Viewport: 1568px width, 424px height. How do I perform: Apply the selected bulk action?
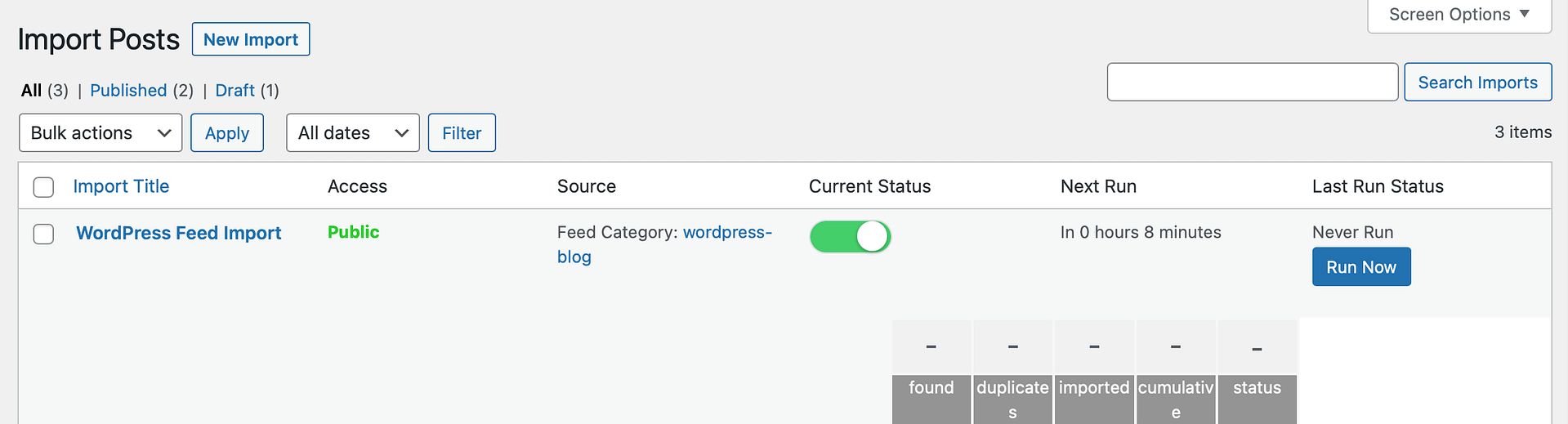pos(227,133)
